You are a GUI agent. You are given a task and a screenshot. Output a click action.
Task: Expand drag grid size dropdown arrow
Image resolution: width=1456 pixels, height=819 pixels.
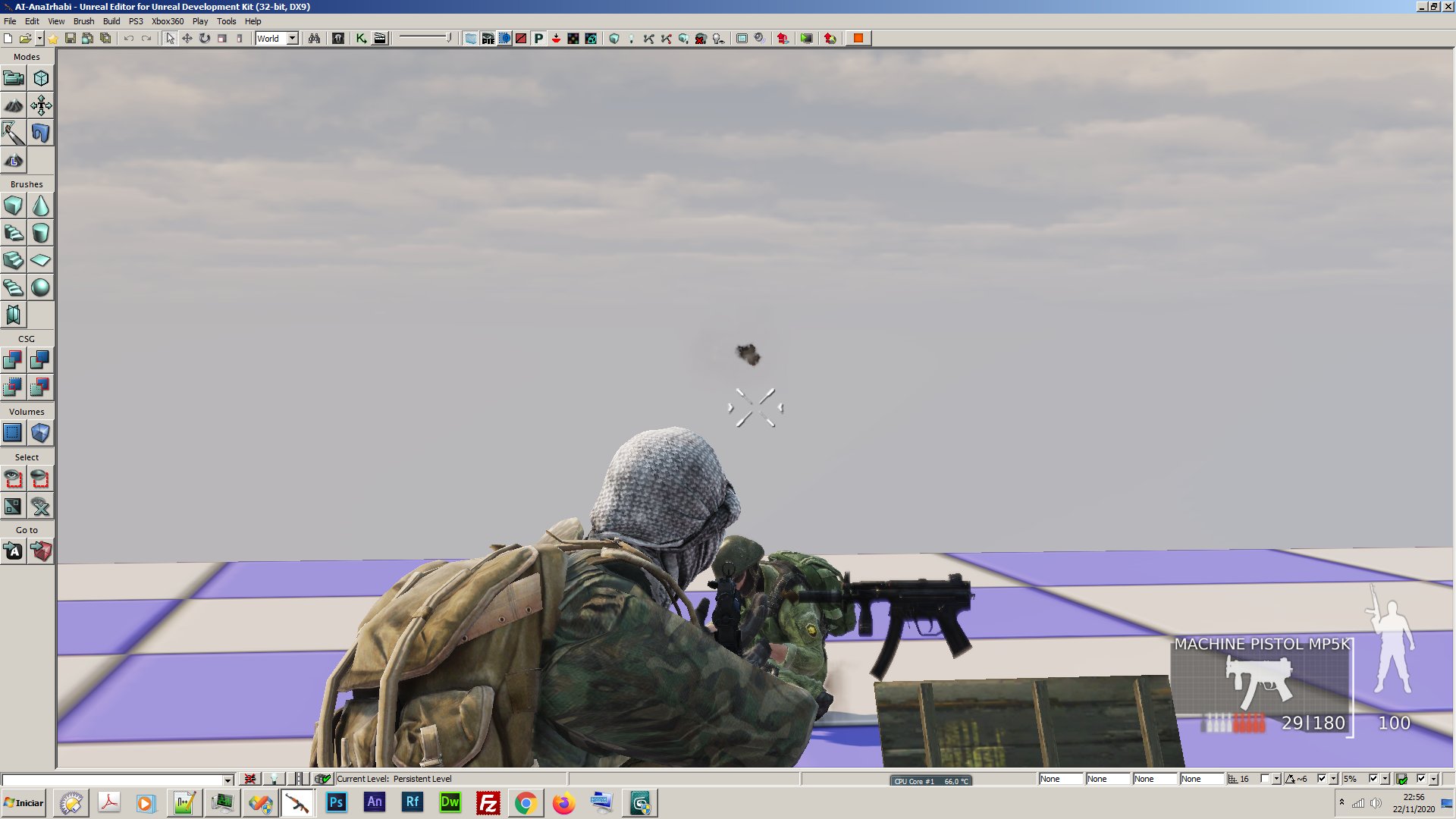(1276, 779)
